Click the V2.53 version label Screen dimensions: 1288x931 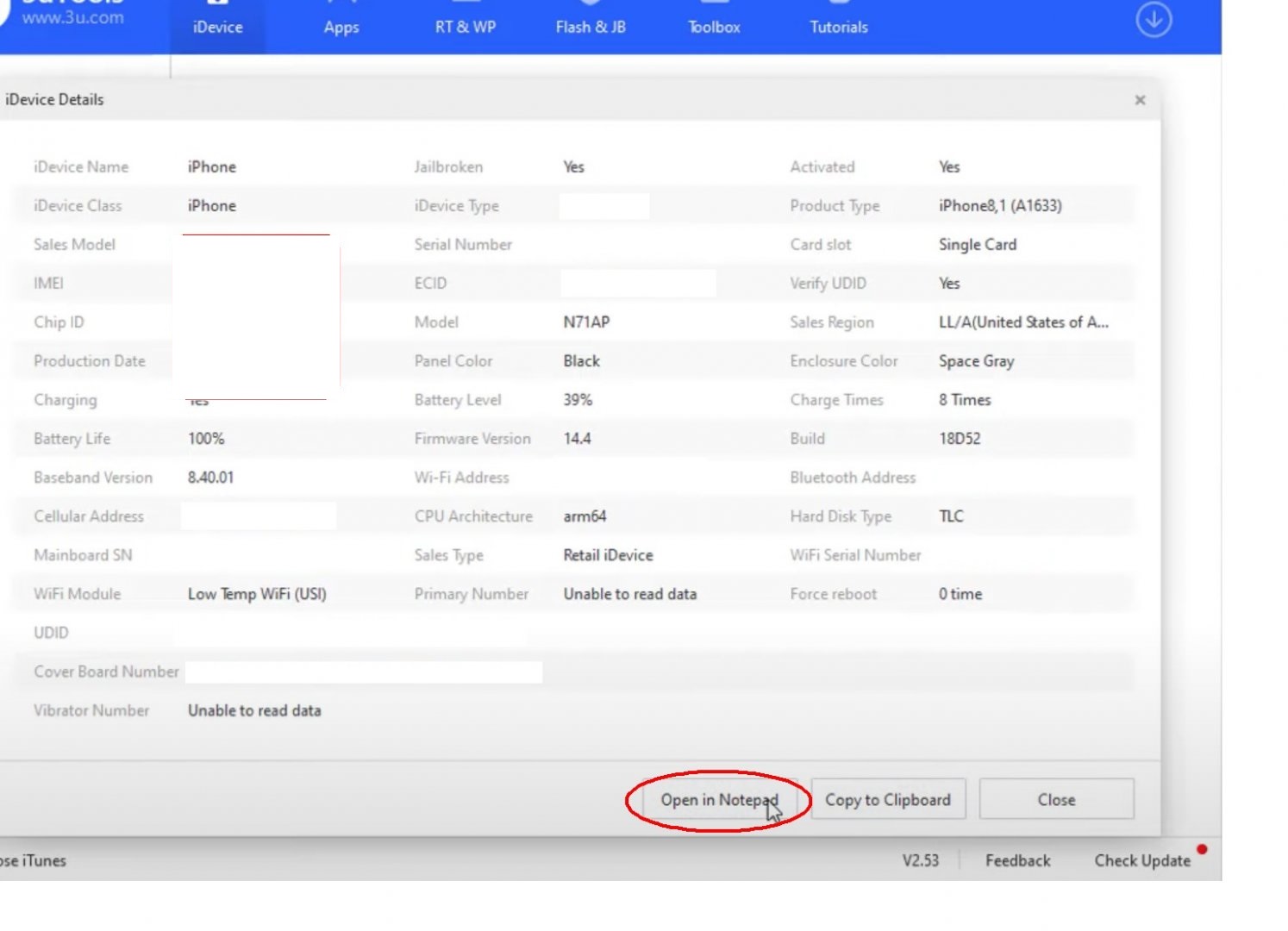click(920, 860)
